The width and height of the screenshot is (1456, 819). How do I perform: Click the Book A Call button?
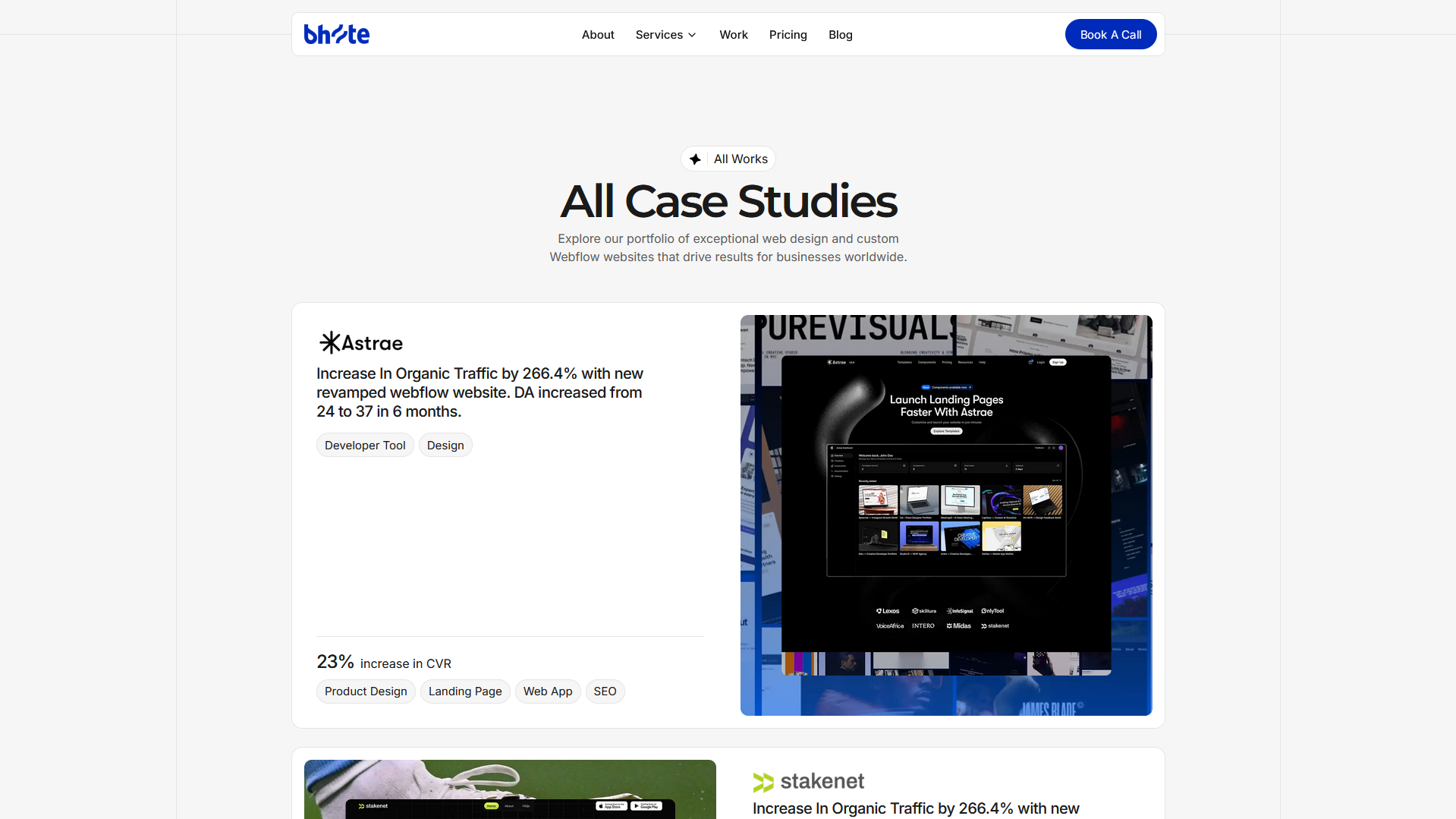[x=1111, y=34]
